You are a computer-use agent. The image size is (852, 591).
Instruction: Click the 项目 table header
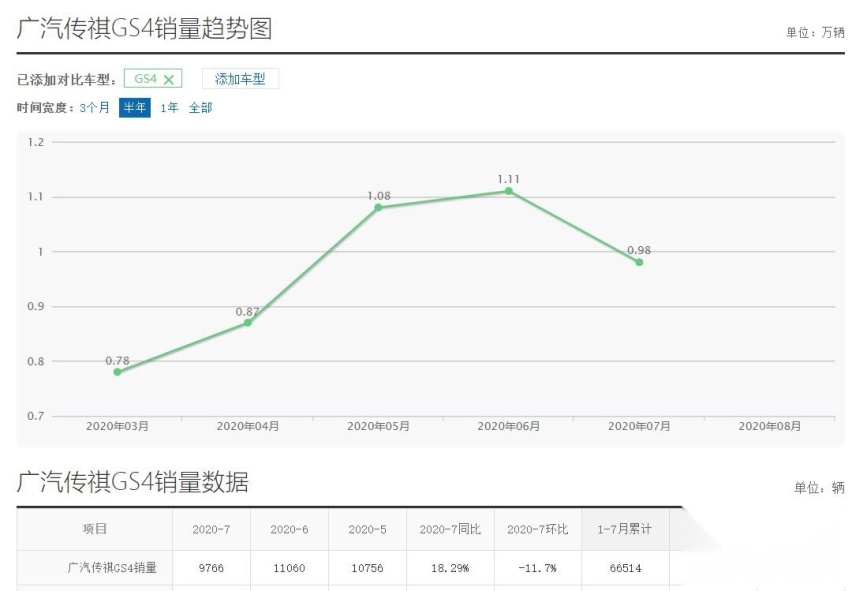(95, 529)
